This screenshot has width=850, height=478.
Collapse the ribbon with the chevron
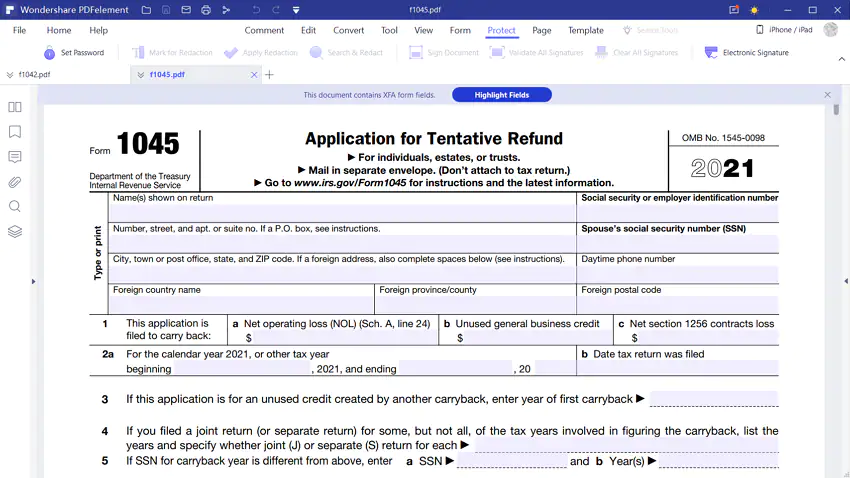point(841,59)
